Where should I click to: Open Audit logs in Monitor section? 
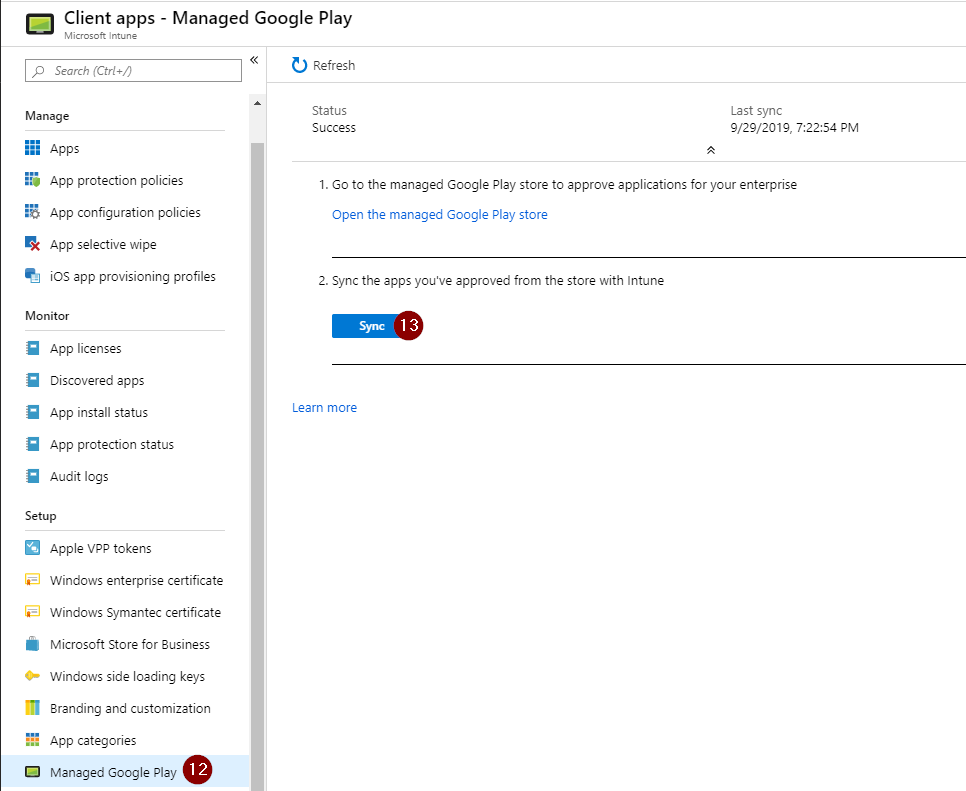79,477
